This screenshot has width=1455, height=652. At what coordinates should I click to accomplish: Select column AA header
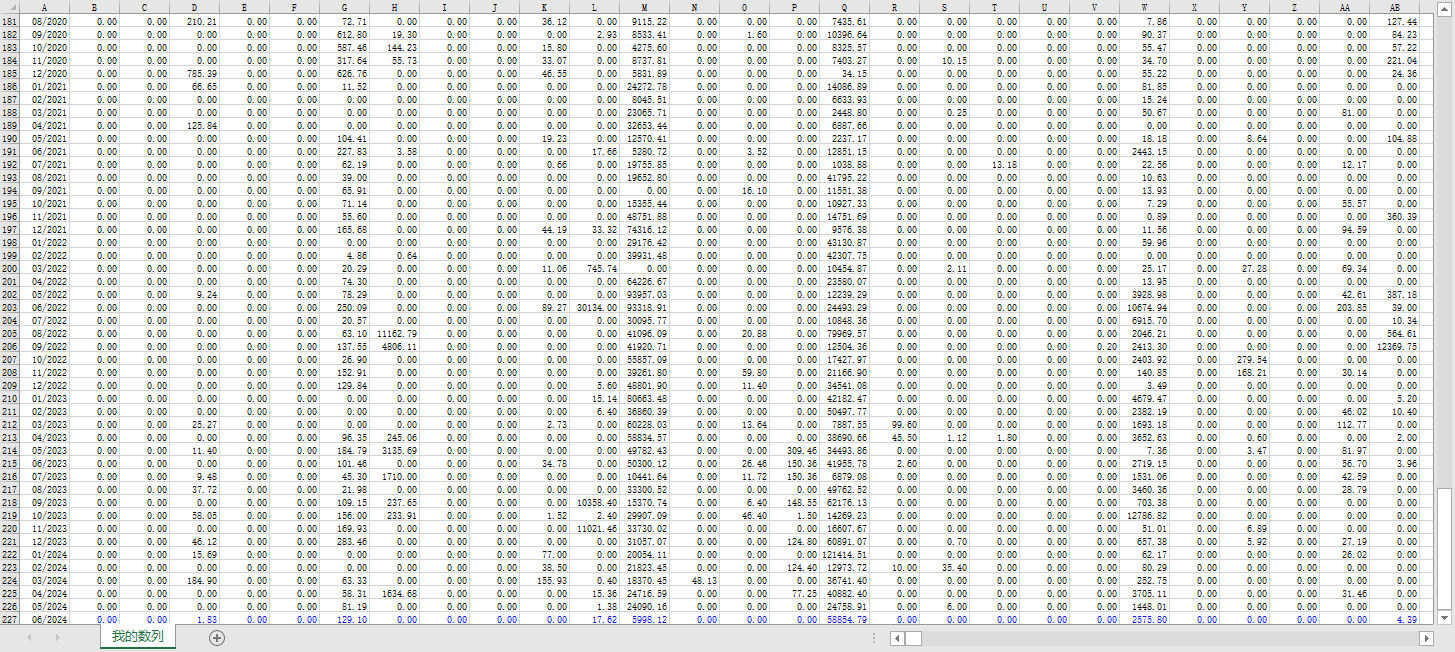coord(1345,6)
